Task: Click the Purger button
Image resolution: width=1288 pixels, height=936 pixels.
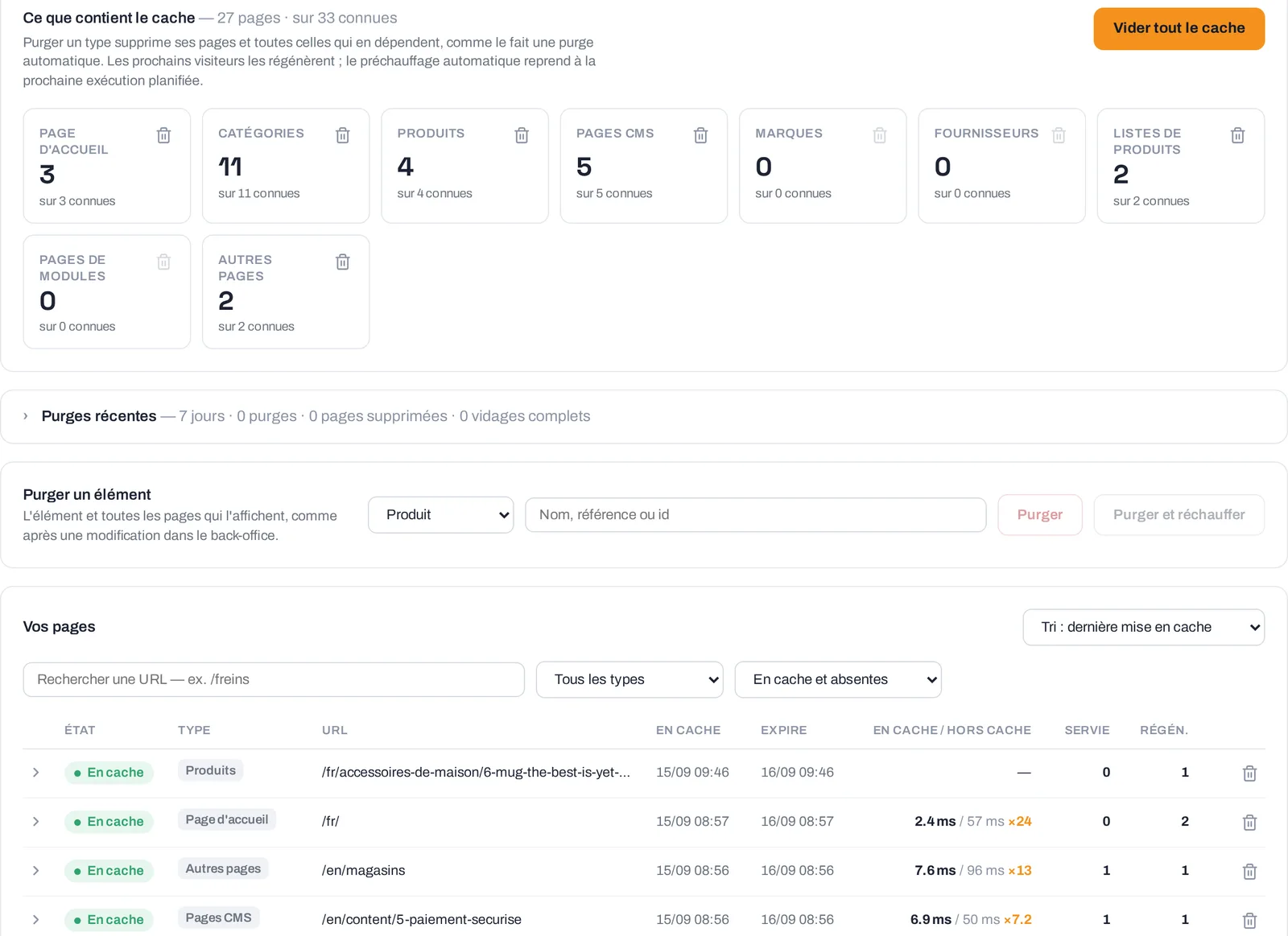Action: 1040,515
